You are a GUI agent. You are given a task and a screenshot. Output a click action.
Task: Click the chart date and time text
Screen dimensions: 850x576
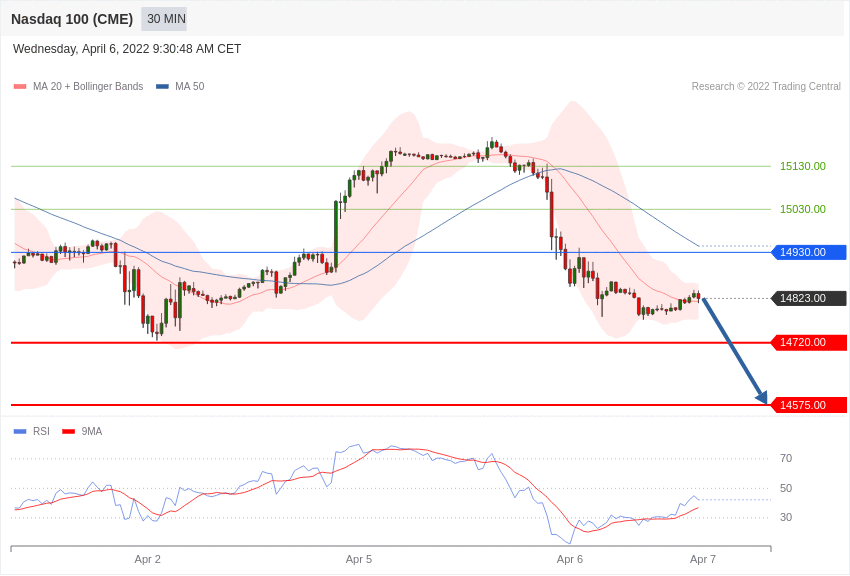[127, 49]
